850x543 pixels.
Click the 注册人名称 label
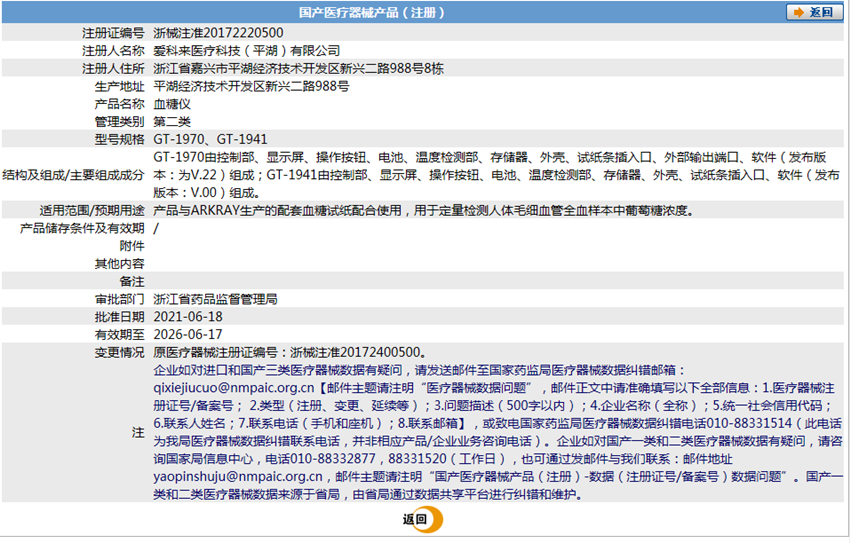click(x=113, y=51)
